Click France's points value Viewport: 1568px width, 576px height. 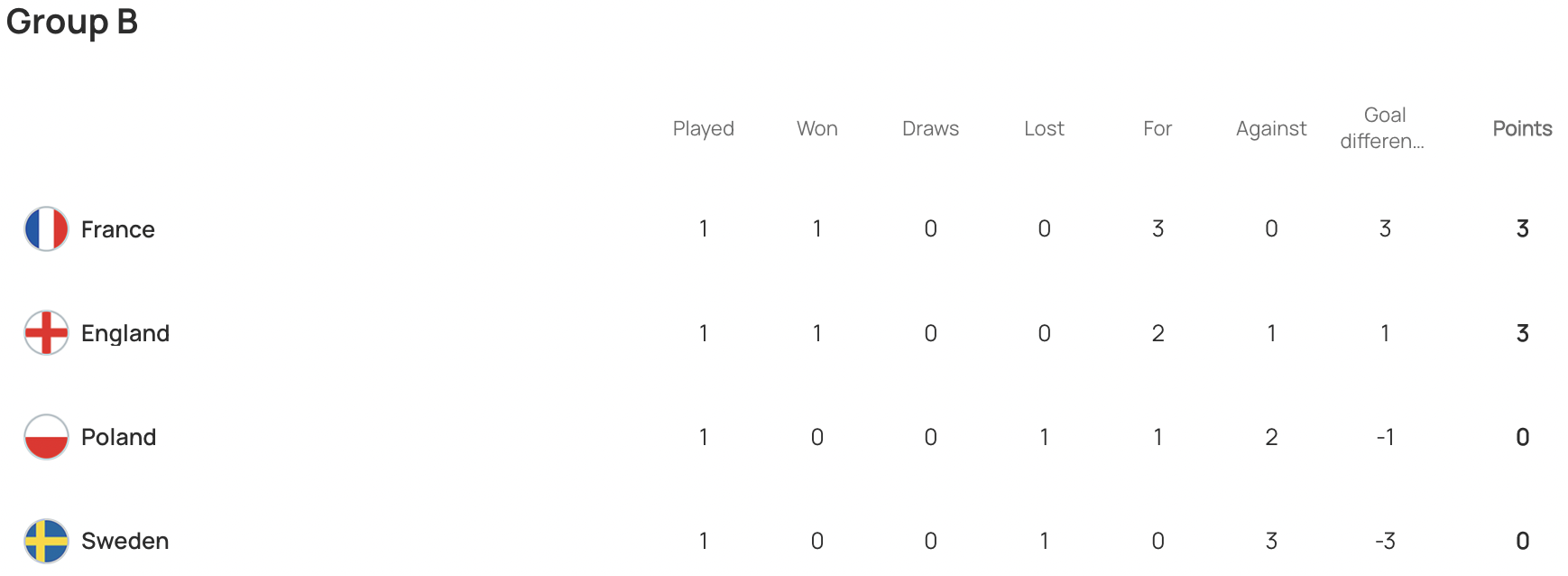click(1522, 228)
